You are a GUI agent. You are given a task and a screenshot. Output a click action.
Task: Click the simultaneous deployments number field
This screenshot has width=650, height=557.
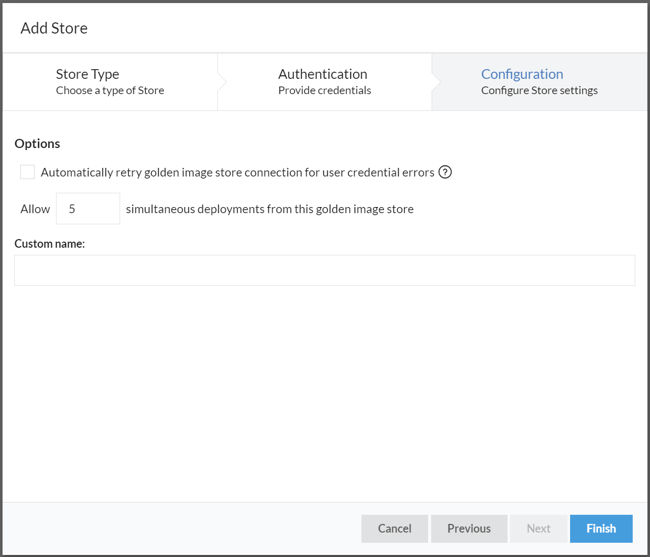coord(88,209)
